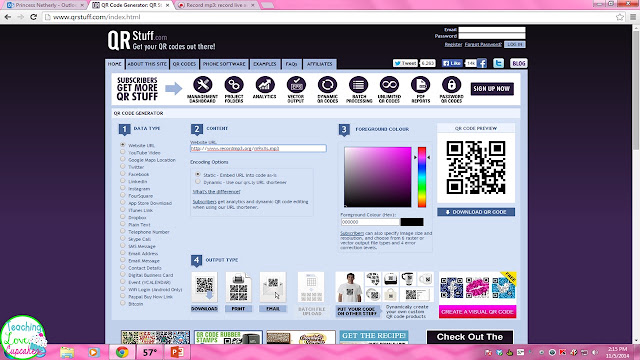
Task: Click the Blog button
Action: point(519,63)
